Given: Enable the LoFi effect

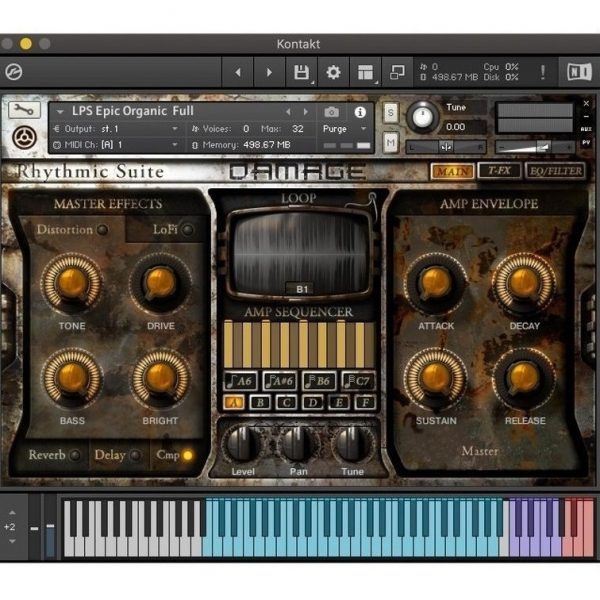Looking at the screenshot, I should point(188,230).
